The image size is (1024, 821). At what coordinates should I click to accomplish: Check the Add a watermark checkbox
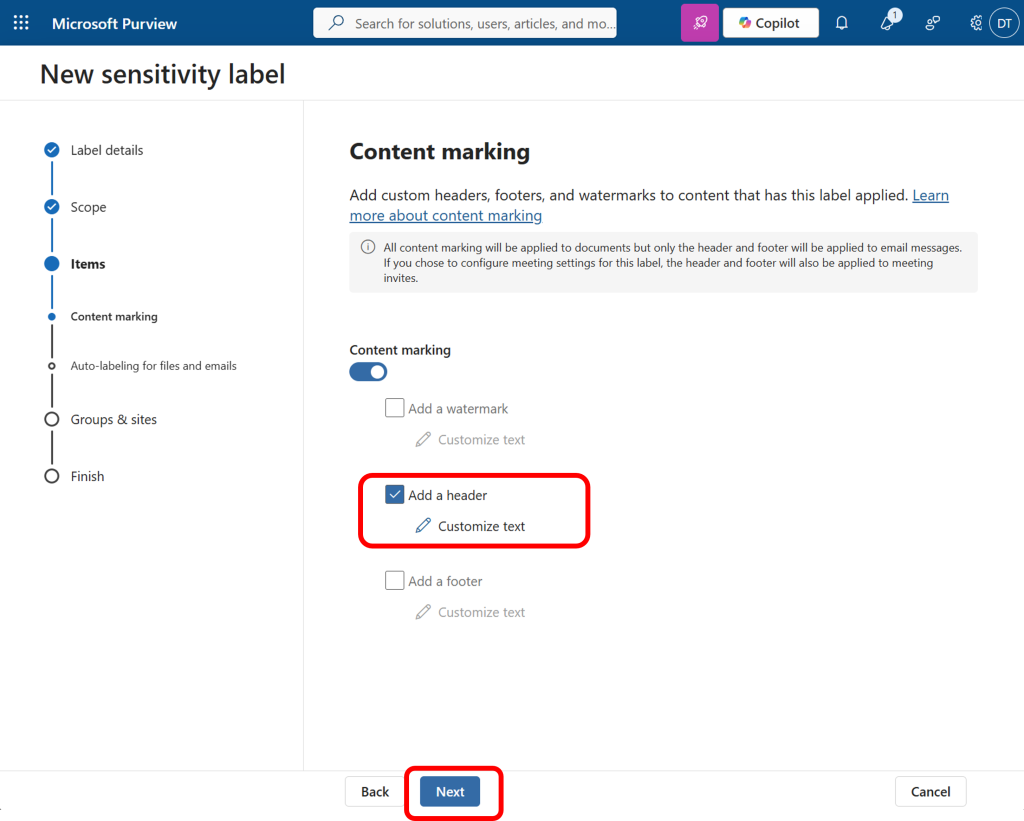(394, 408)
